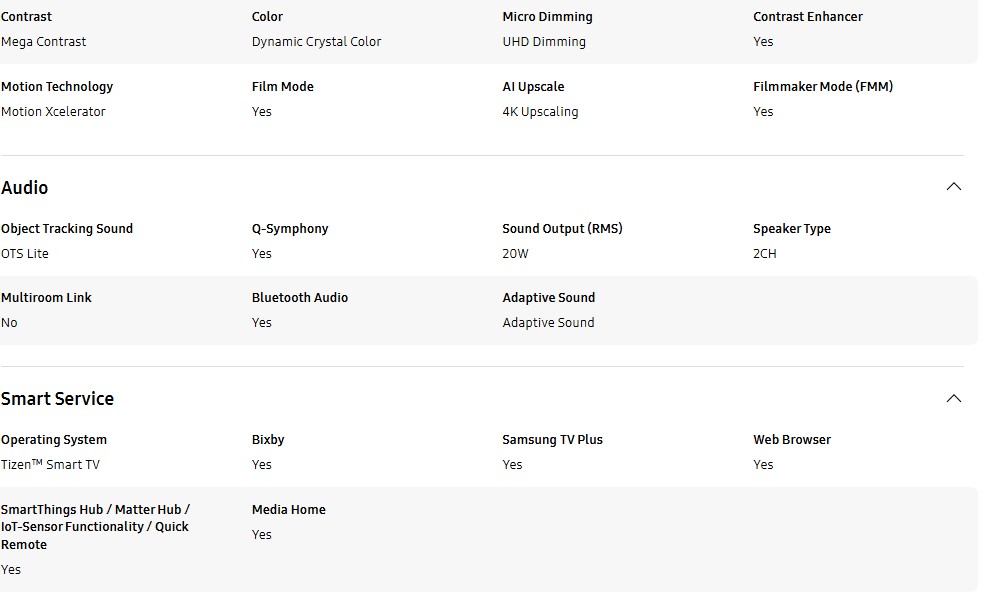Click the Filmmaker Mode (FMM) label
988x613 pixels.
[x=823, y=87]
